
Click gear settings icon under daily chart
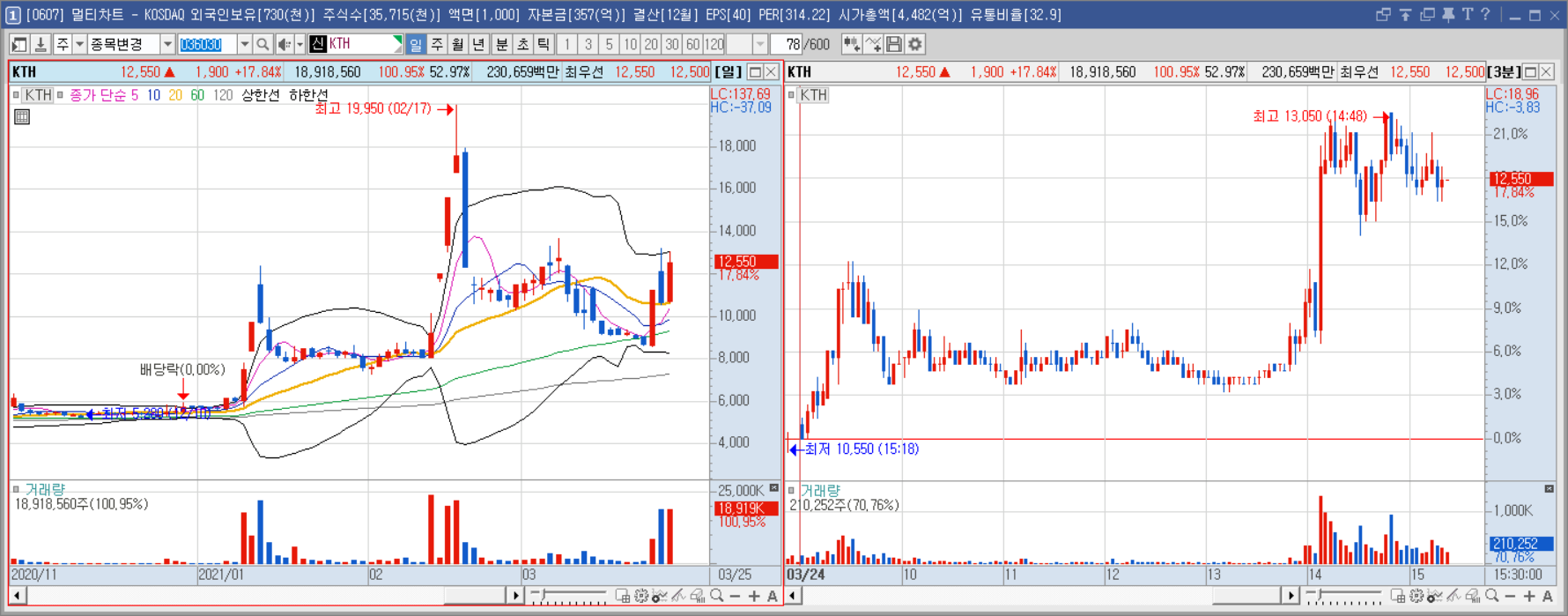[641, 597]
